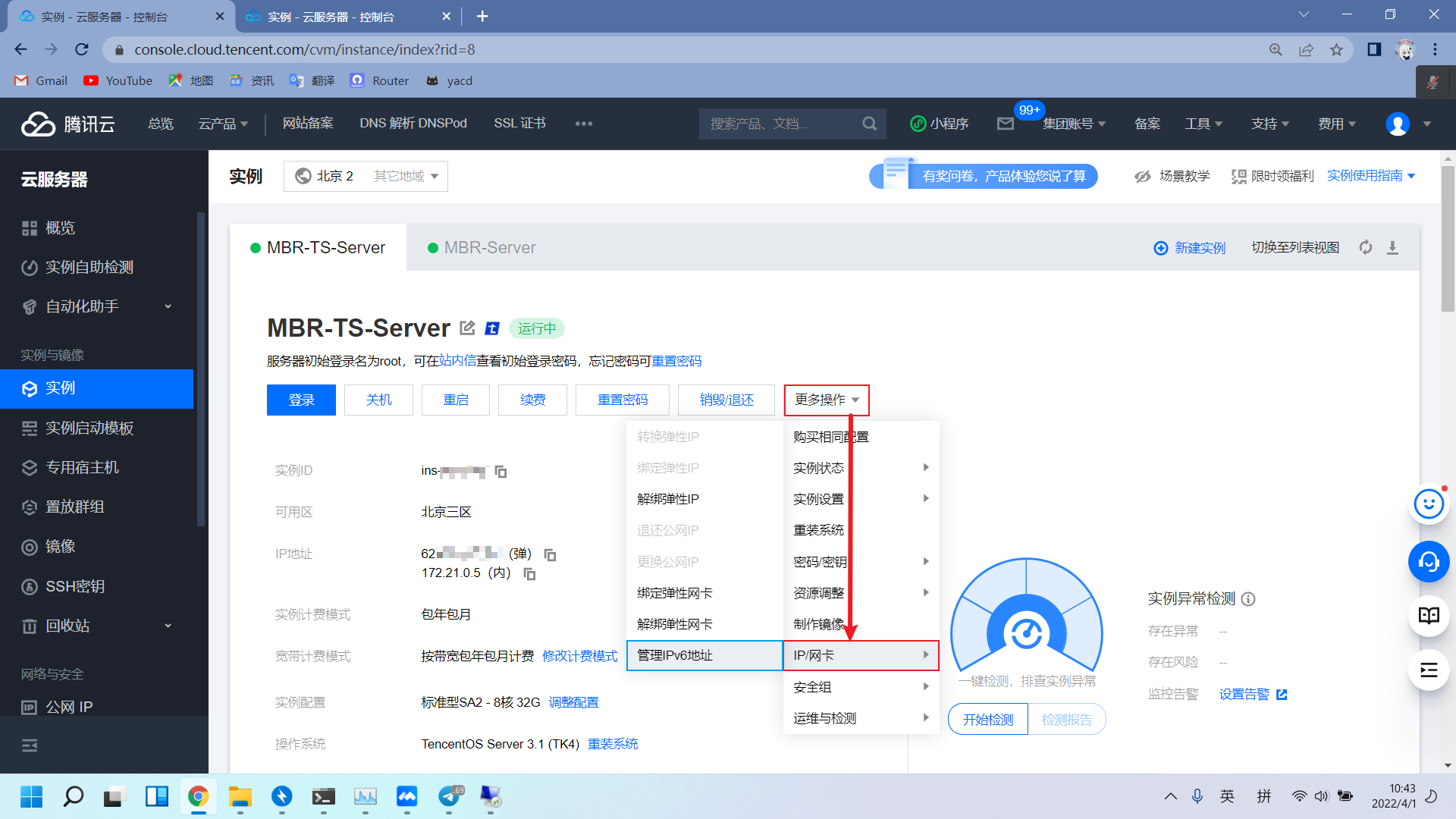Screen dimensions: 1456x819
Task: Open the IP/网卡 submenu
Action: [x=861, y=655]
